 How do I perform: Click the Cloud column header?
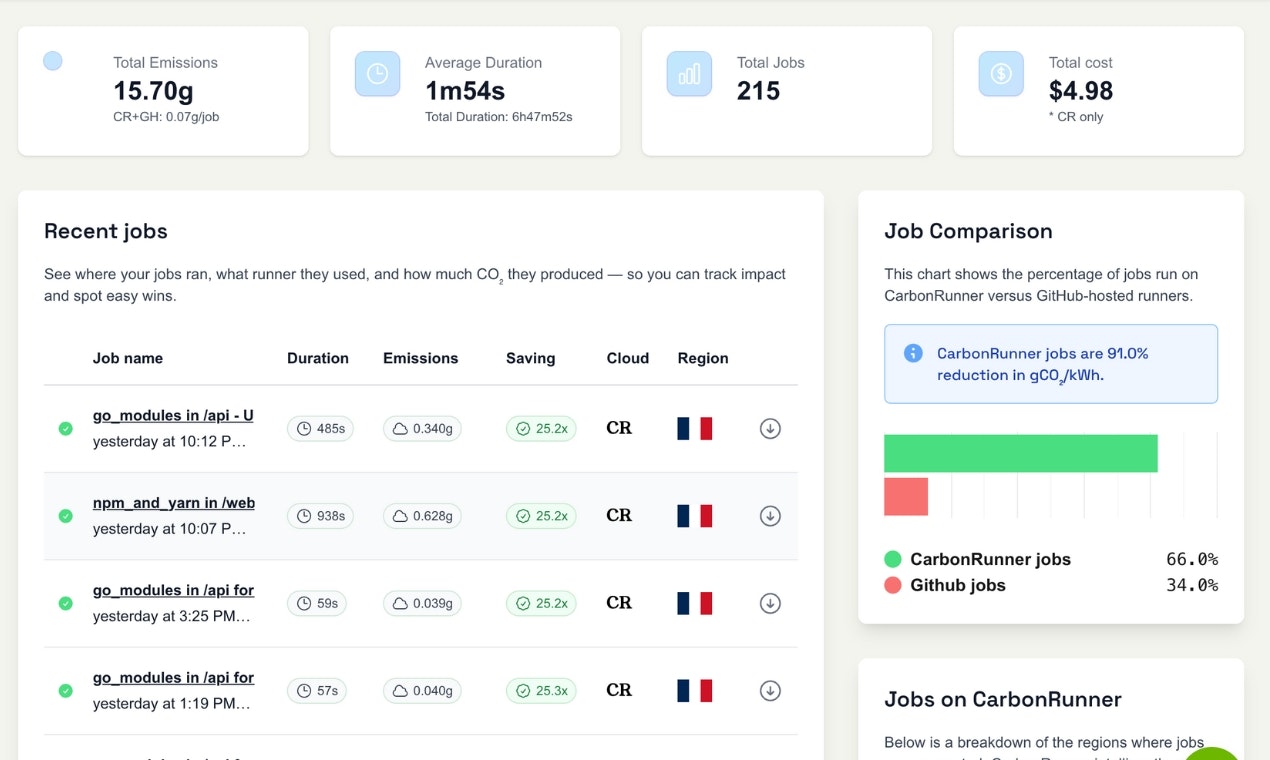tap(628, 358)
